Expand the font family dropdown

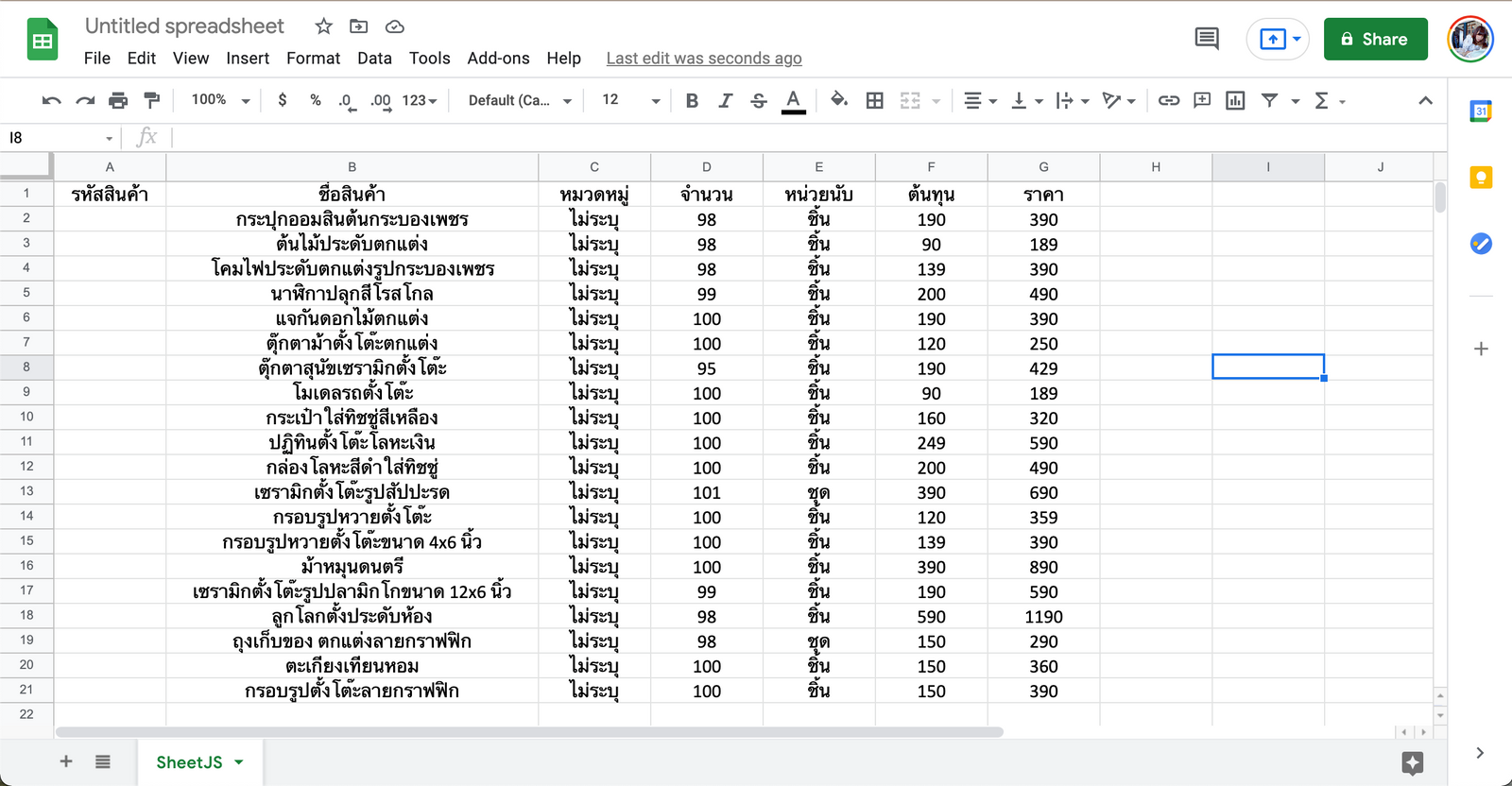520,100
